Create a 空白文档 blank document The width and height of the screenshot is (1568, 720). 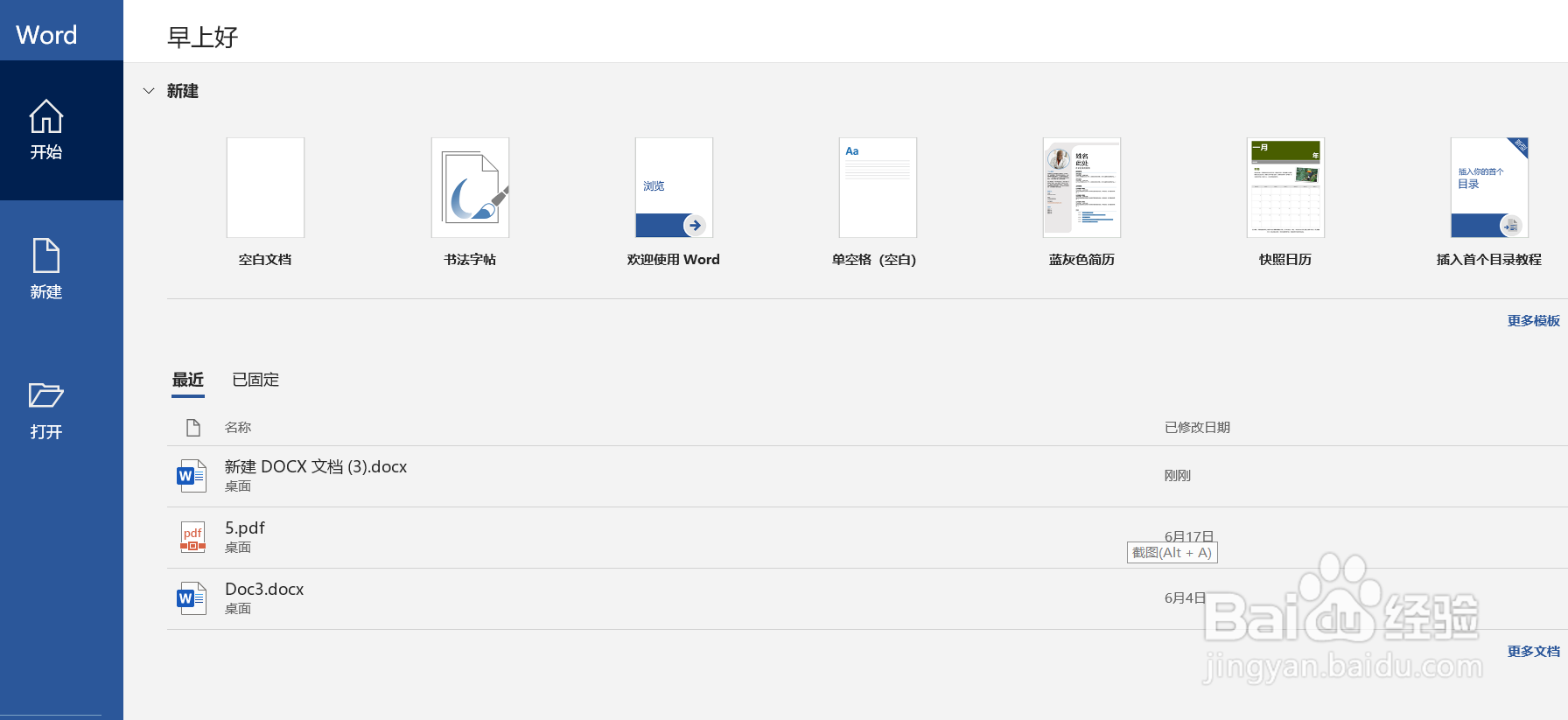click(265, 187)
